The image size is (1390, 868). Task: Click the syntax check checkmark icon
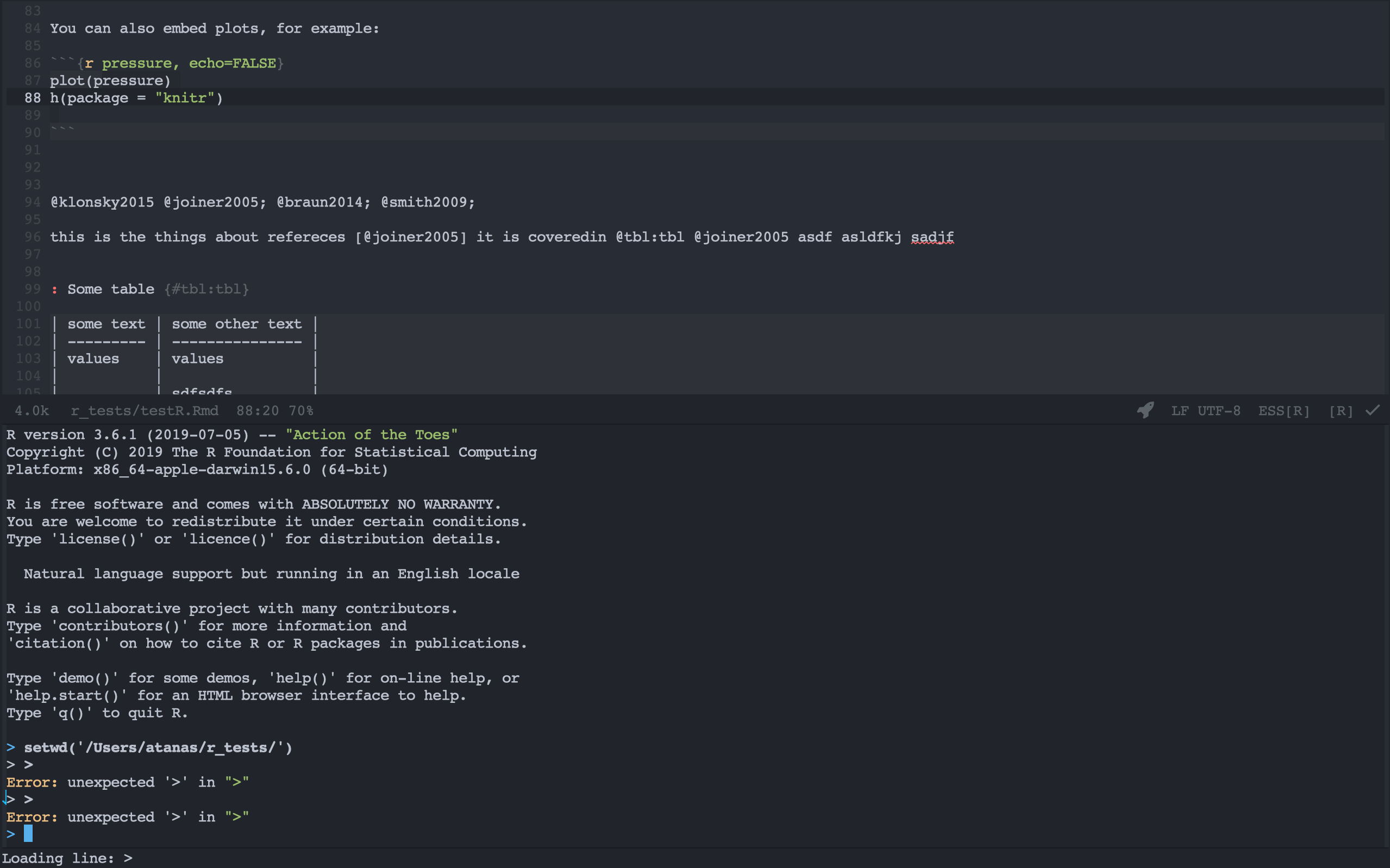click(1372, 410)
